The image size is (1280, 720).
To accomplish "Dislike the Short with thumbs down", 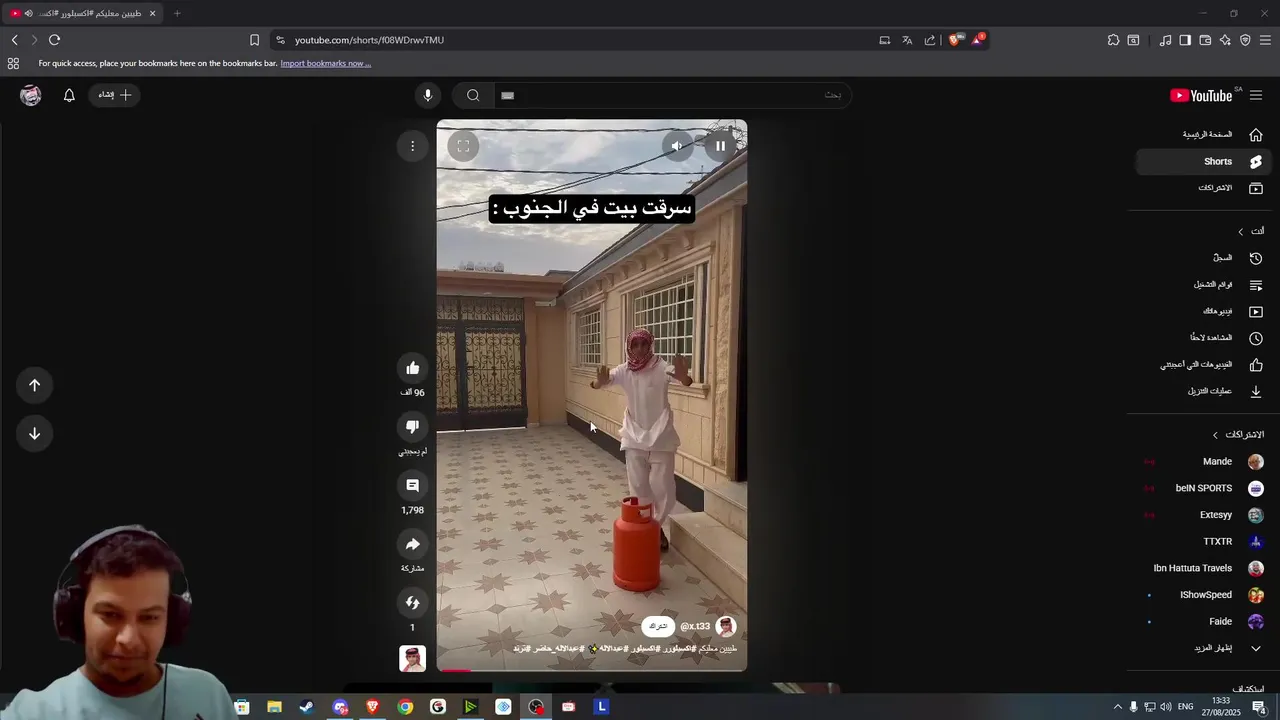I will coord(412,427).
